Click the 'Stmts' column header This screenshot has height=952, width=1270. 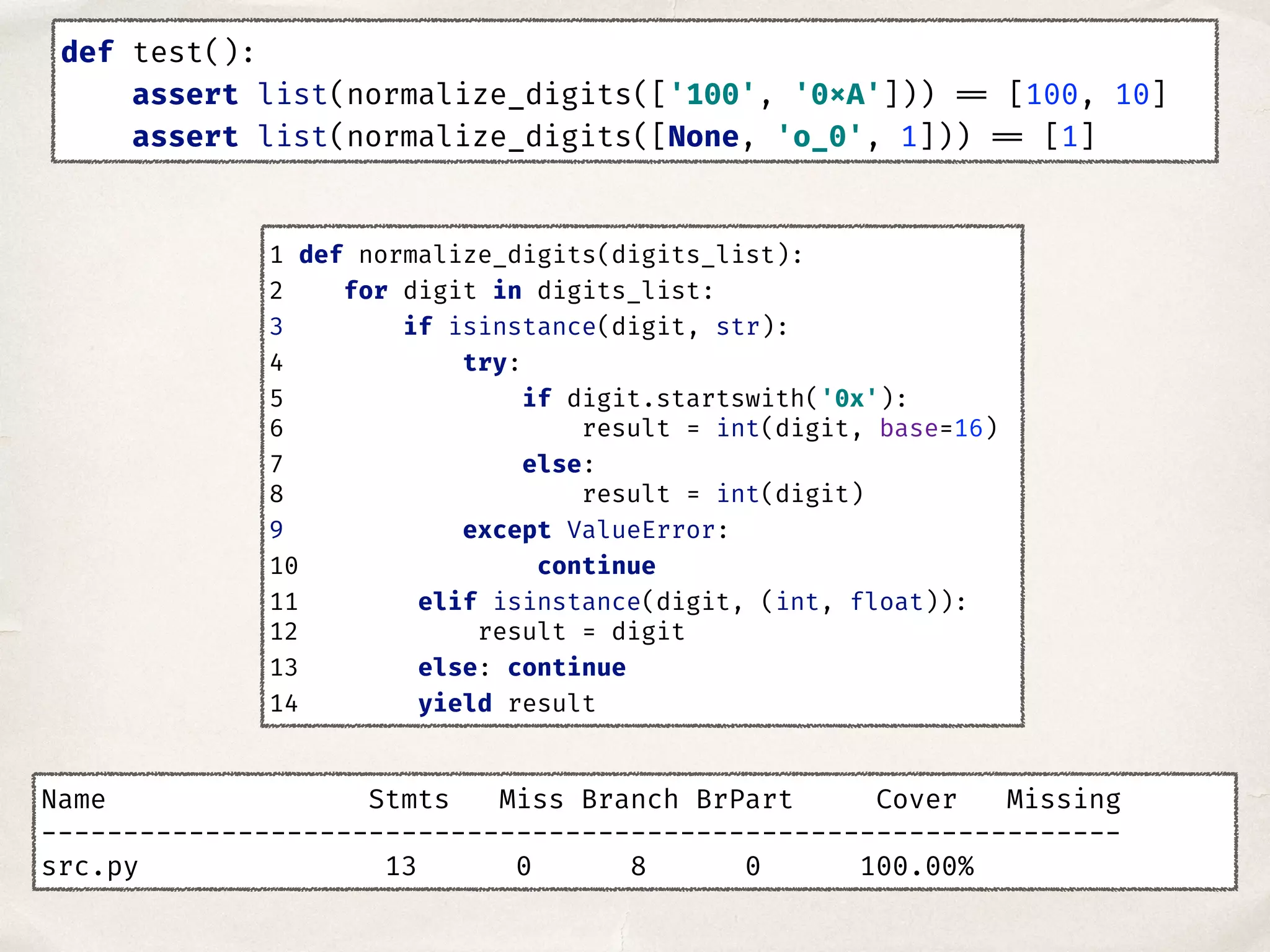tap(409, 800)
